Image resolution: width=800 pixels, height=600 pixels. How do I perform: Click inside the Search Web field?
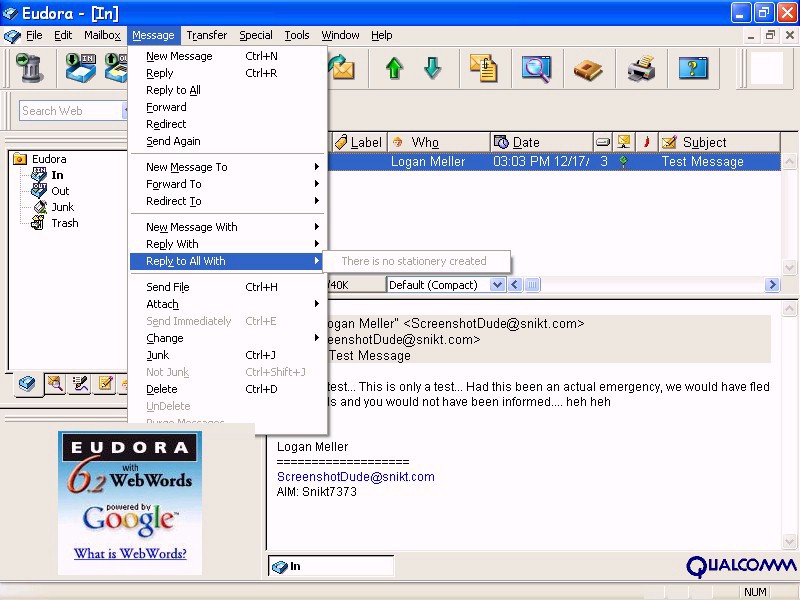(70, 111)
